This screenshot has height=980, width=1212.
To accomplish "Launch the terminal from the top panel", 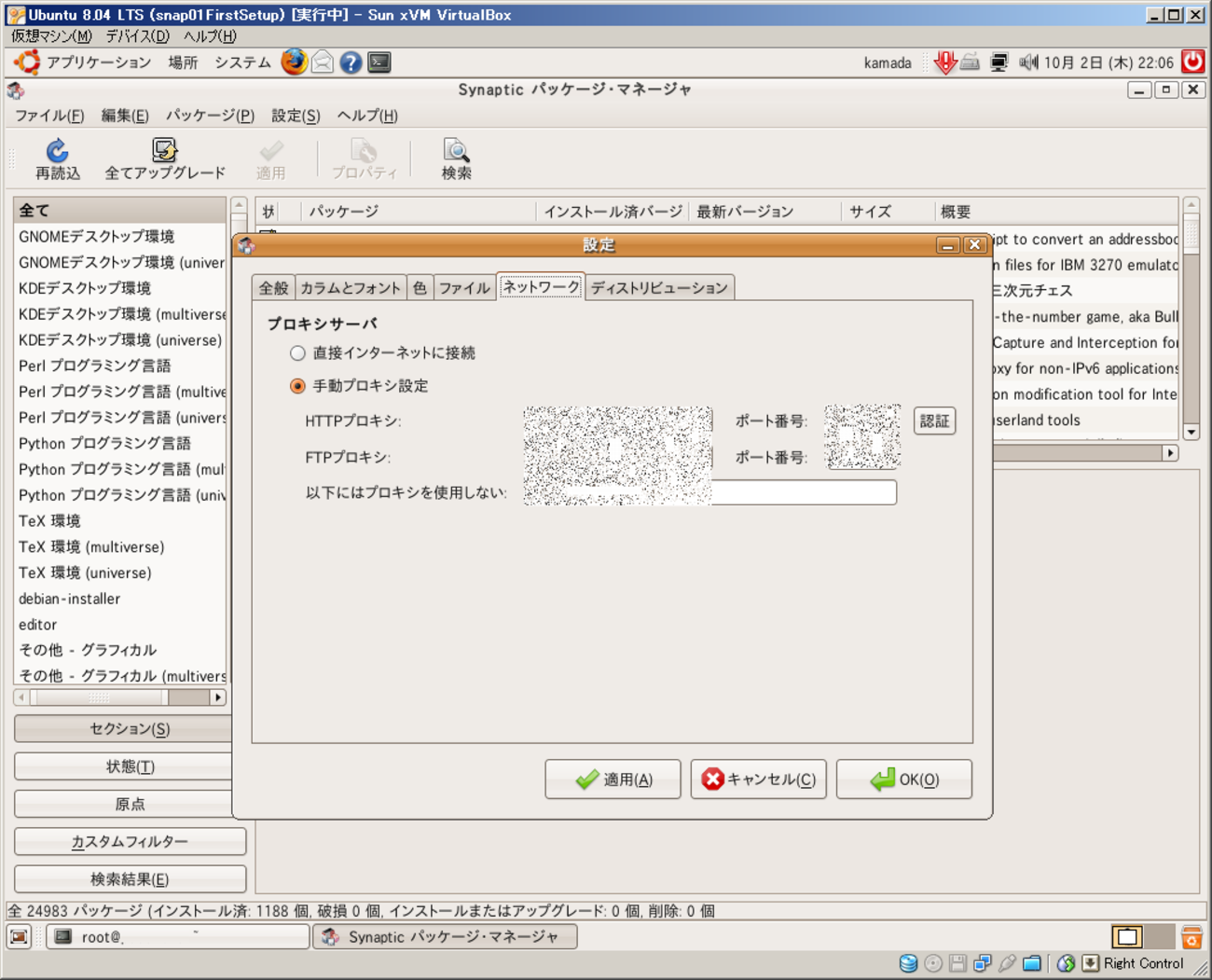I will (379, 62).
